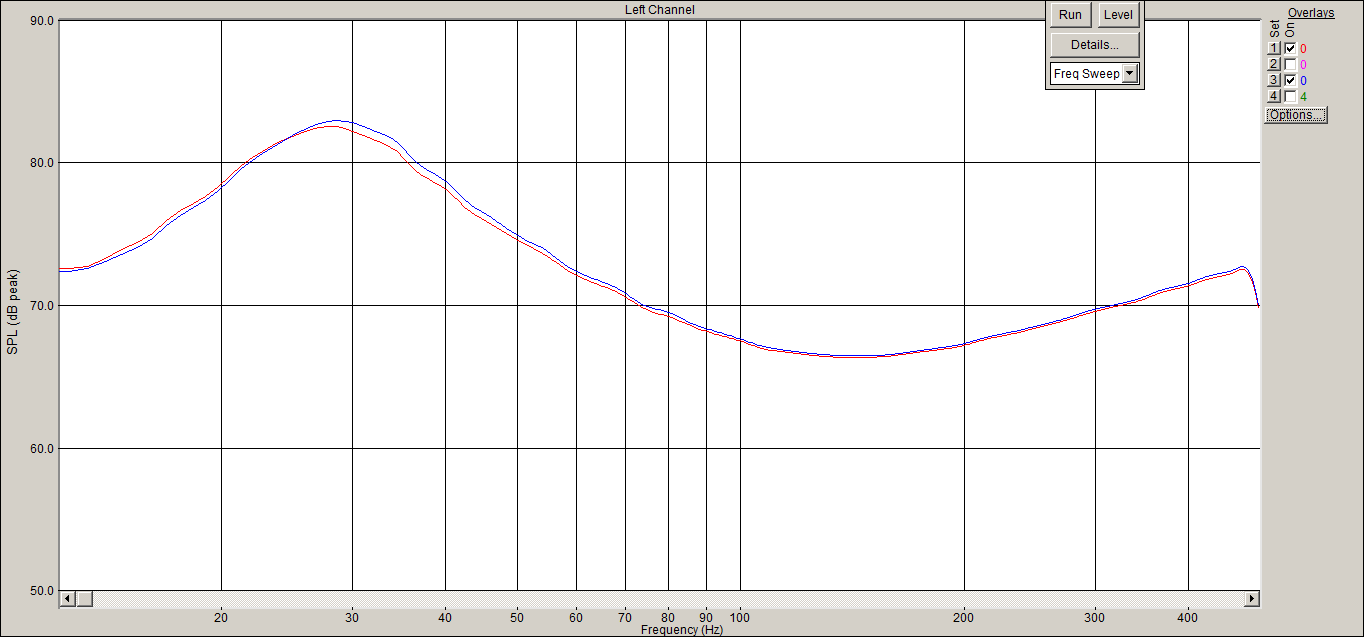
Task: Disable the blue overlay 3 checkbox
Action: [x=1290, y=80]
